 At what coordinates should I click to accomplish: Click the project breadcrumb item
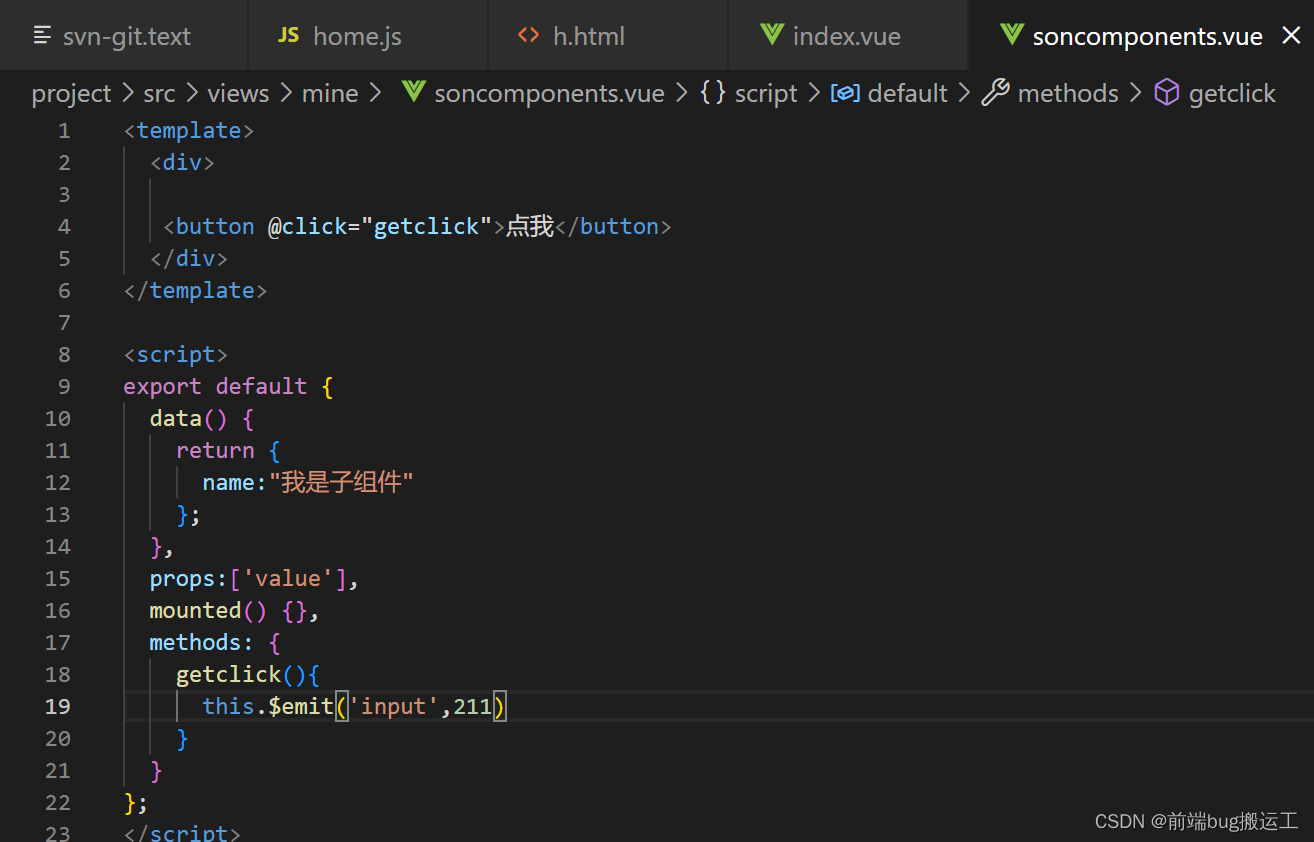71,92
